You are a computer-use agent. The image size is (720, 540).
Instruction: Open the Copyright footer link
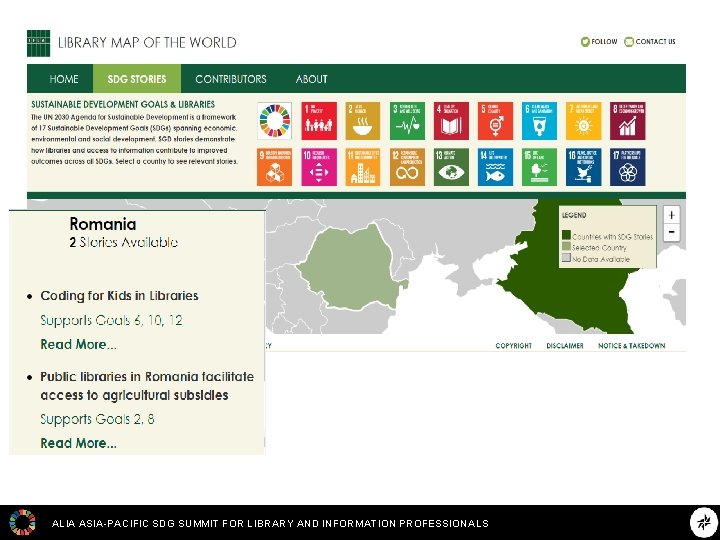[513, 346]
